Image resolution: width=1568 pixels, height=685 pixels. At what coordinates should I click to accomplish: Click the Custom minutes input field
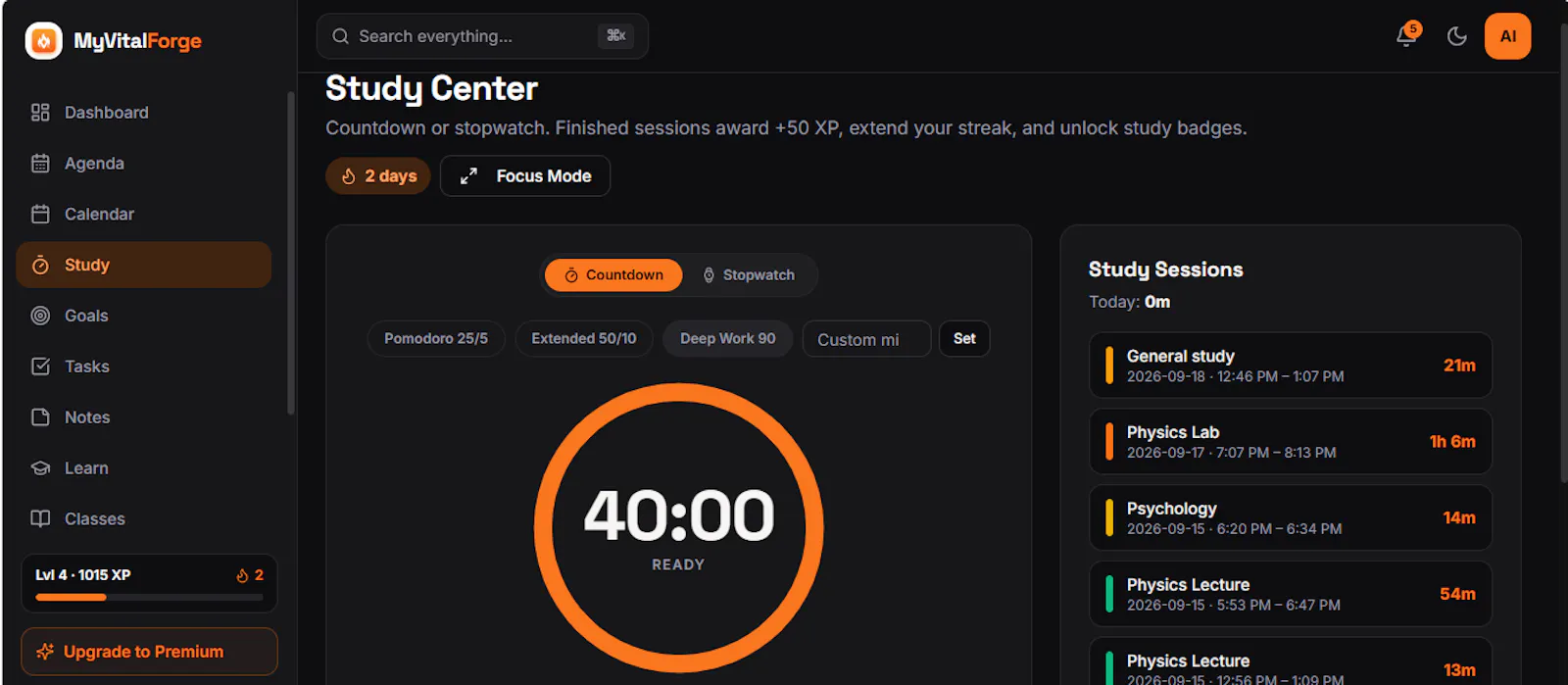(866, 339)
